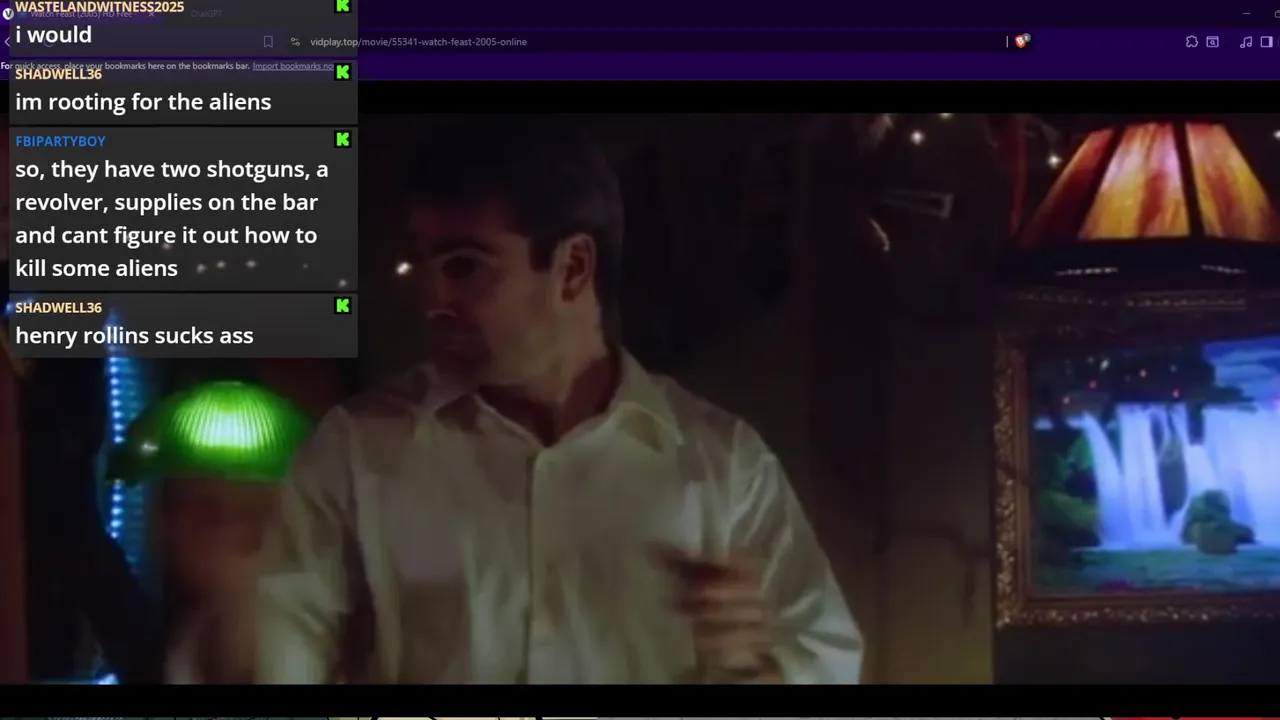1280x720 pixels.
Task: Click the Kick badge on the 'henry rollins' message
Action: point(343,306)
